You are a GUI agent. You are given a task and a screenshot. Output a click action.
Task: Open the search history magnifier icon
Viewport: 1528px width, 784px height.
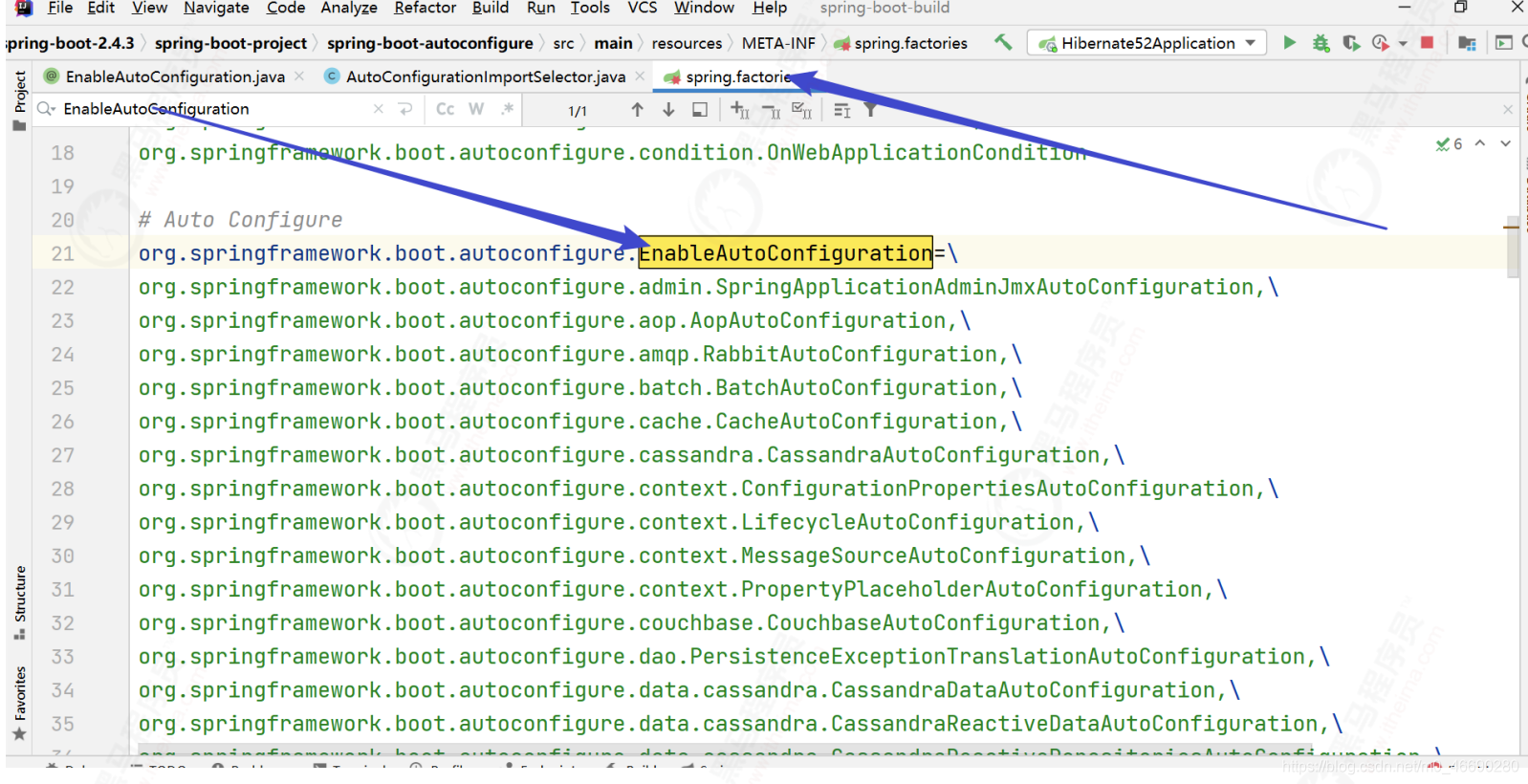point(45,109)
